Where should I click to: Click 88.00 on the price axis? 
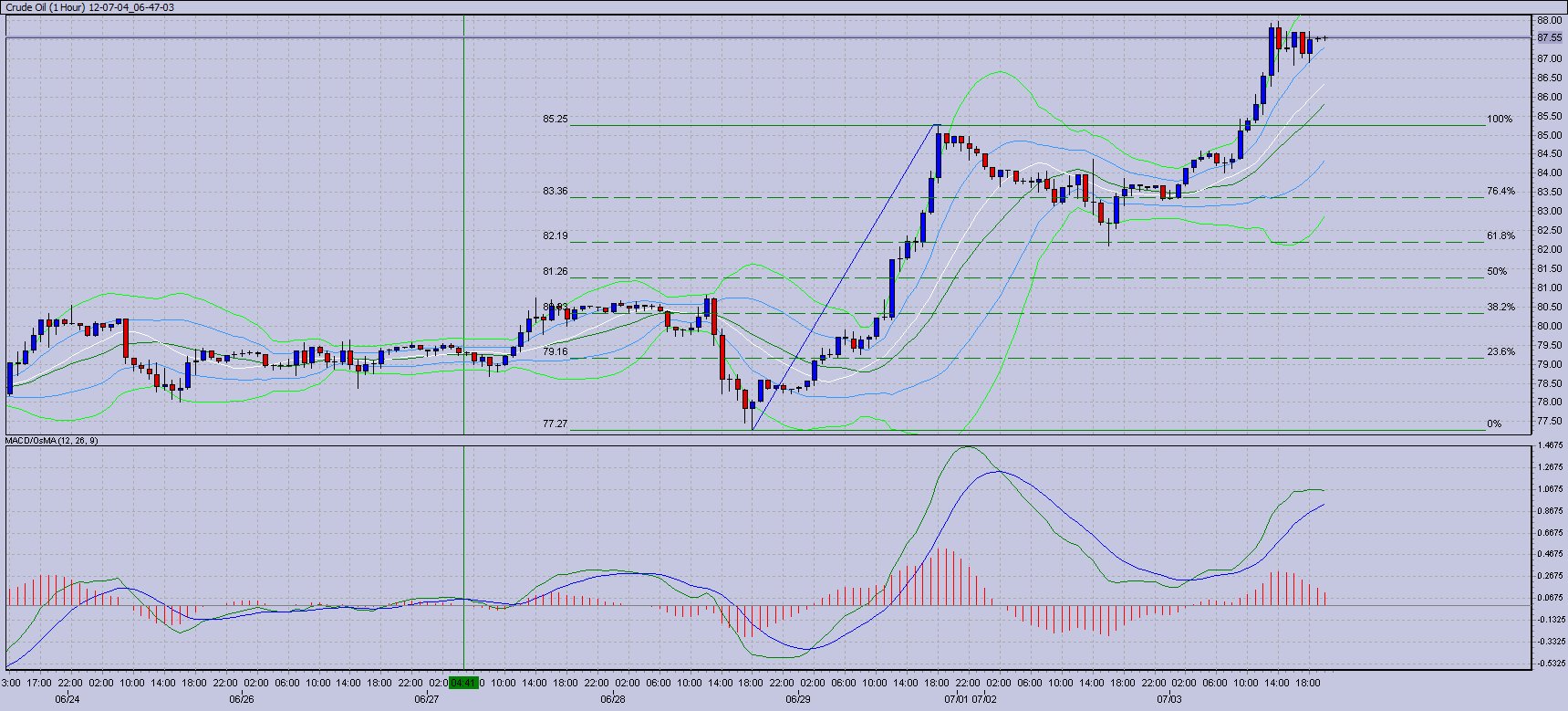coord(1549,20)
